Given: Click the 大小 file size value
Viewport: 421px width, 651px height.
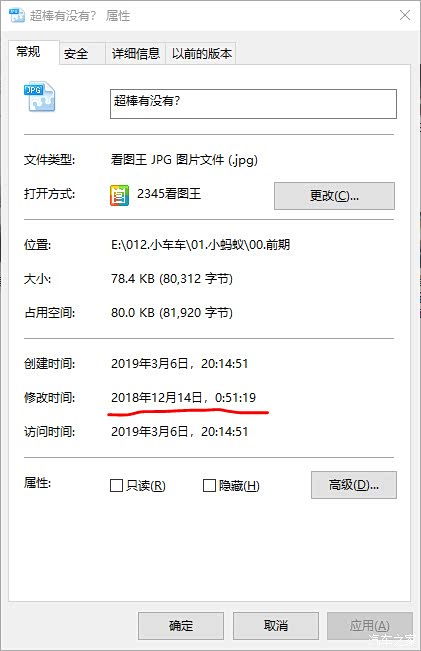Looking at the screenshot, I should (x=172, y=279).
